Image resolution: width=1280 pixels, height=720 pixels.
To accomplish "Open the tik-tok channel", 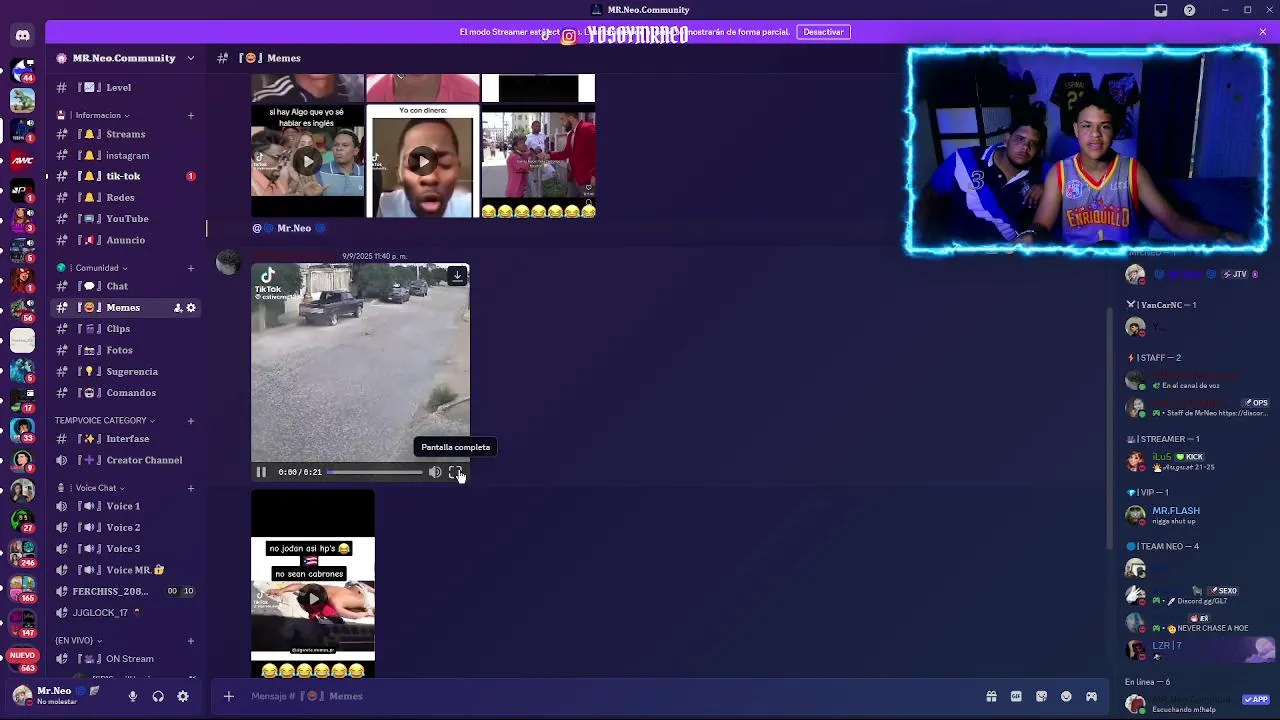I will coord(126,176).
